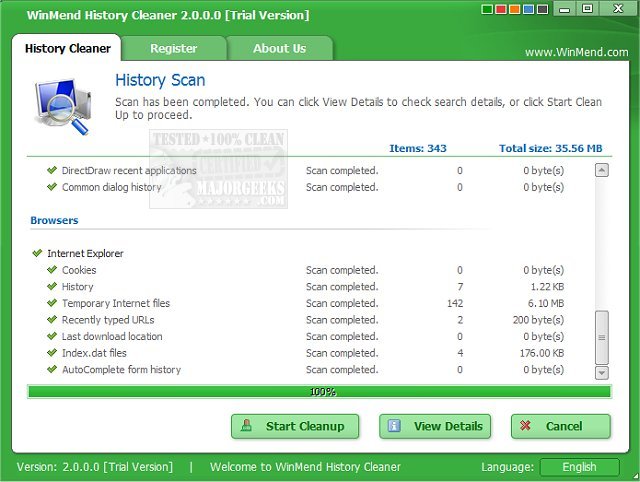The height and width of the screenshot is (482, 640).
Task: Click the View Details button
Action: click(x=435, y=426)
